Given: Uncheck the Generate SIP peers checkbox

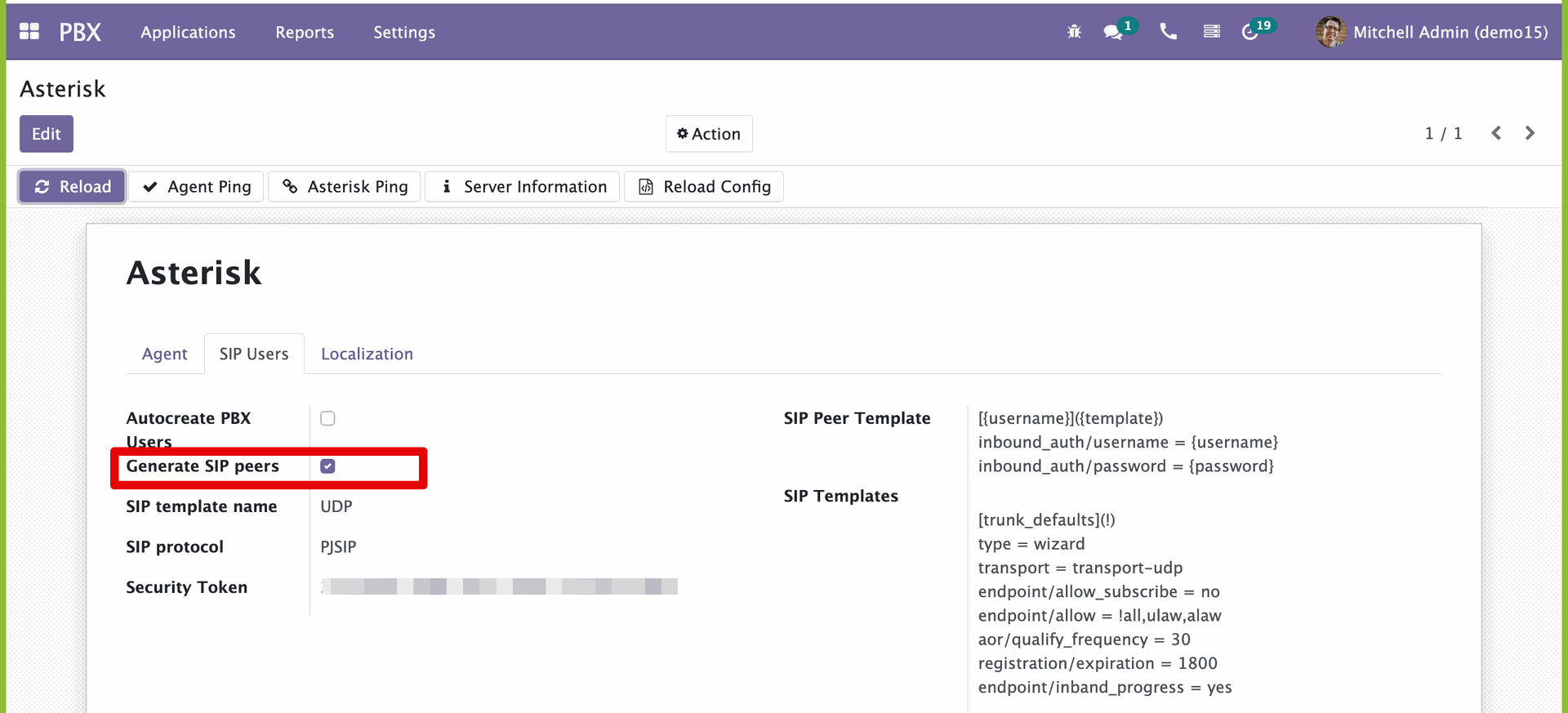Looking at the screenshot, I should click(x=327, y=466).
